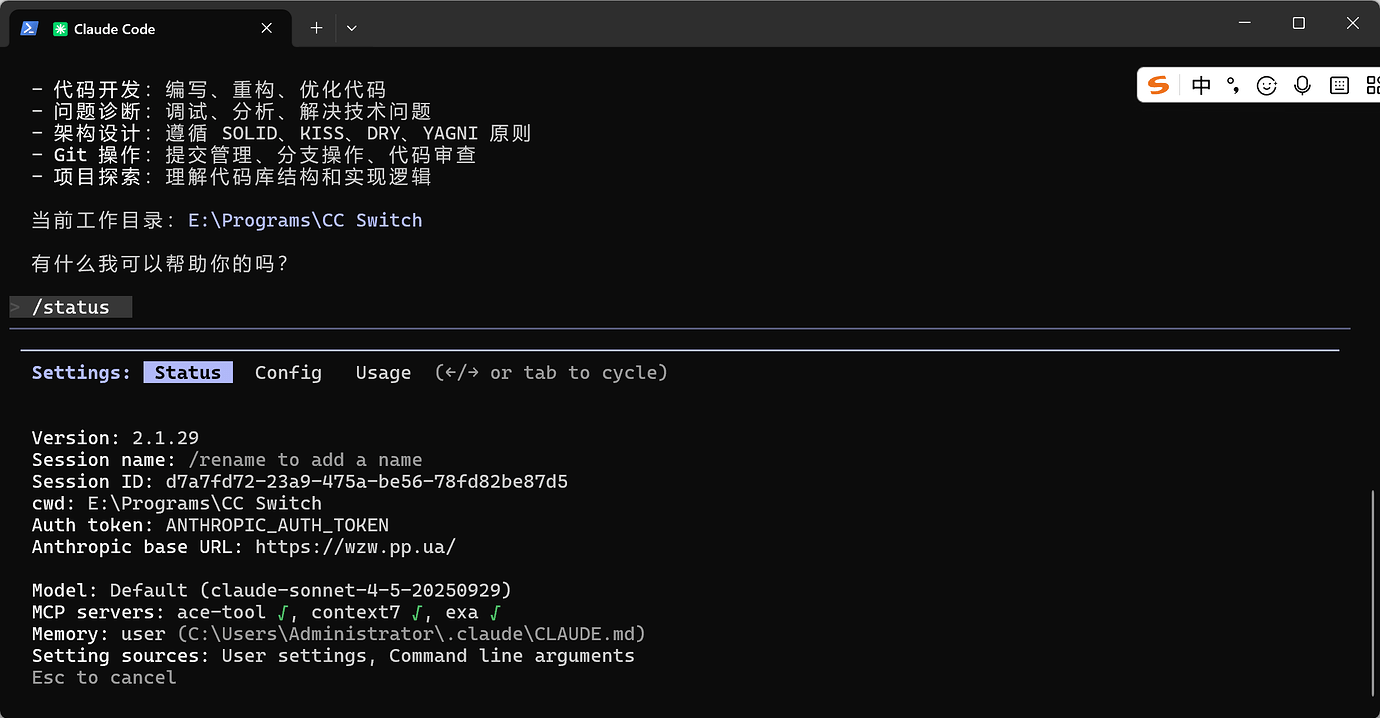Switch to the Config settings tab
1380x718 pixels.
click(x=288, y=372)
